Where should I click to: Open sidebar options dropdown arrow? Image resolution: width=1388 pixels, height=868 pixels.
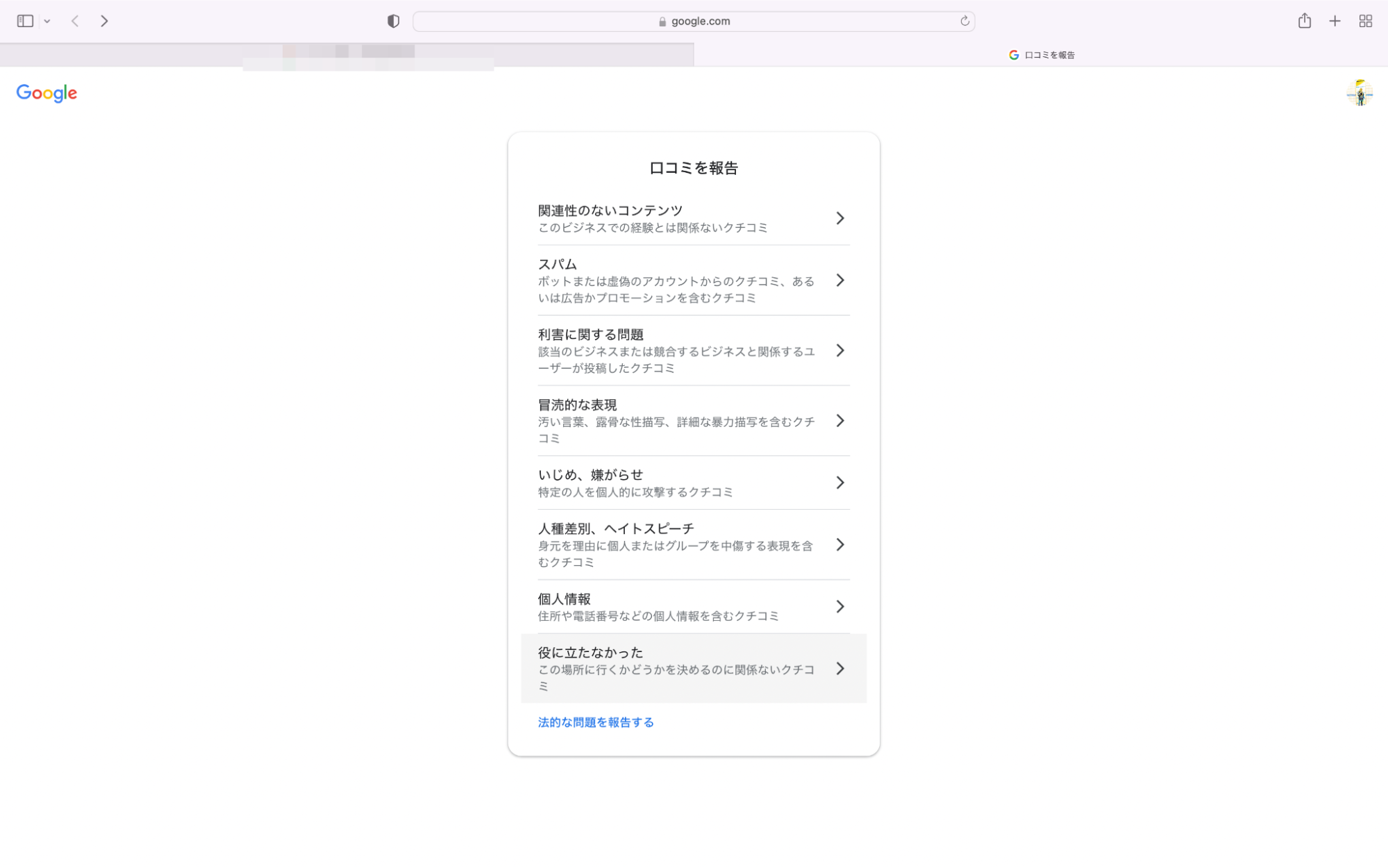pos(47,22)
